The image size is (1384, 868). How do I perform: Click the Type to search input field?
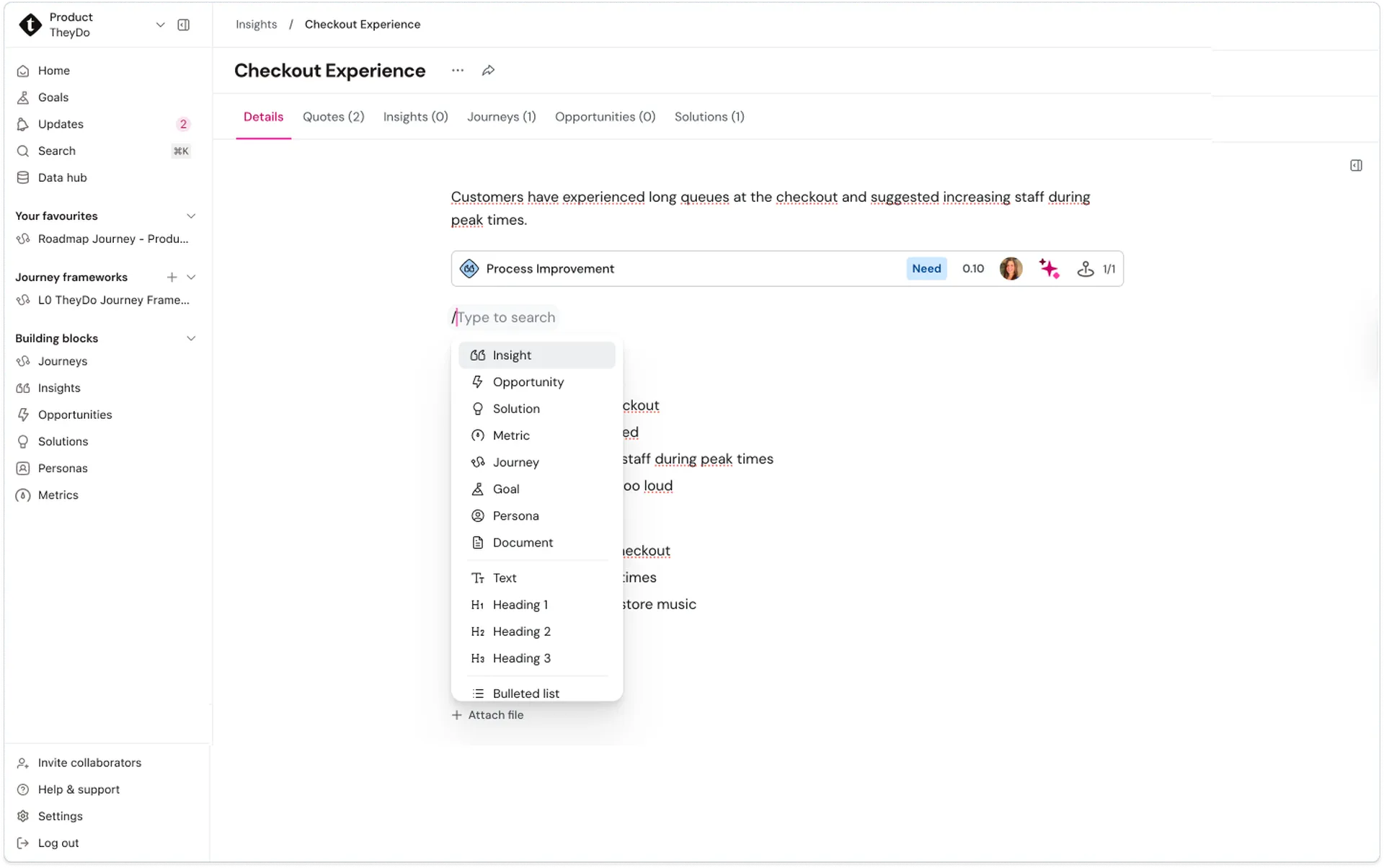(x=505, y=318)
